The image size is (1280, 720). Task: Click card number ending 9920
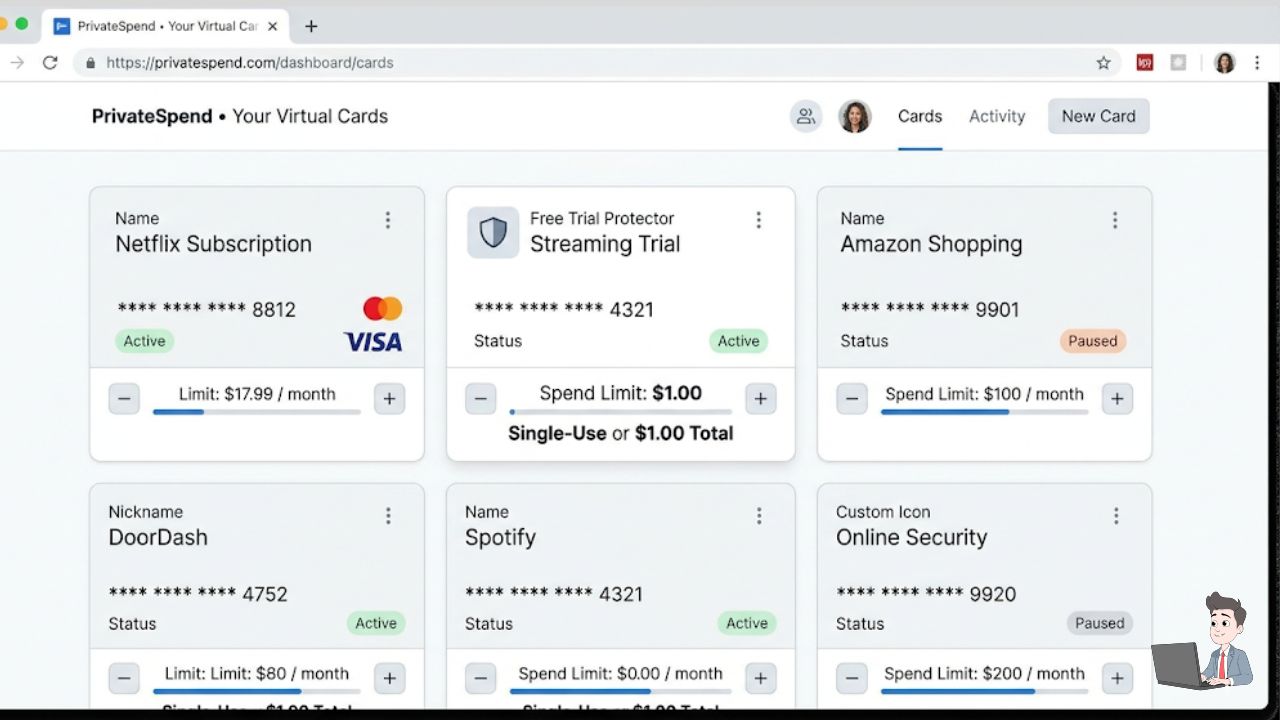click(926, 594)
